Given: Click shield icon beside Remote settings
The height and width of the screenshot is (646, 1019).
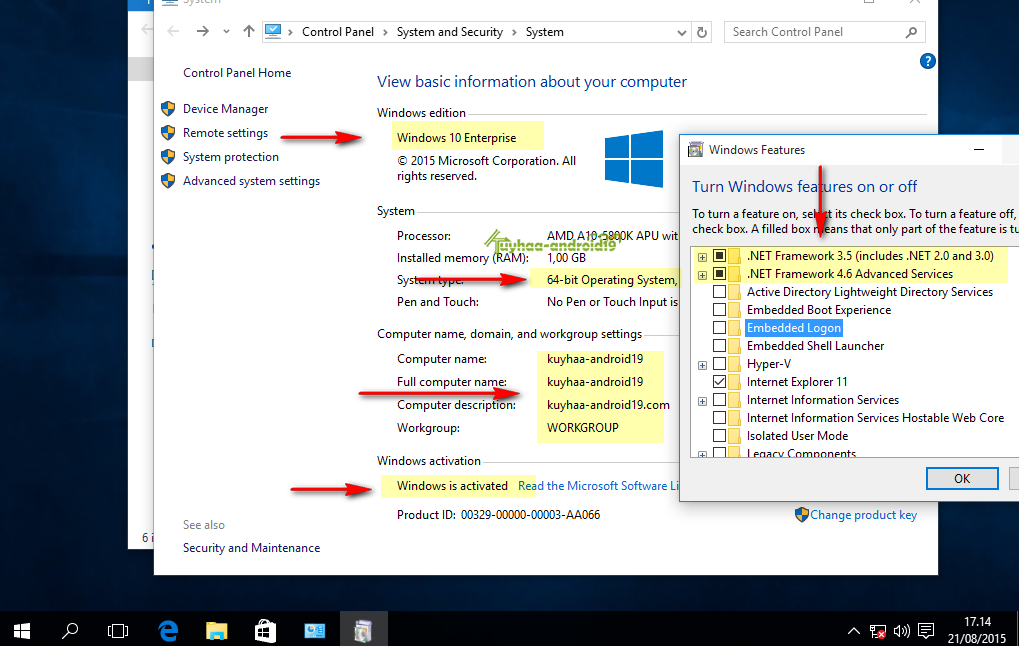Looking at the screenshot, I should 168,133.
